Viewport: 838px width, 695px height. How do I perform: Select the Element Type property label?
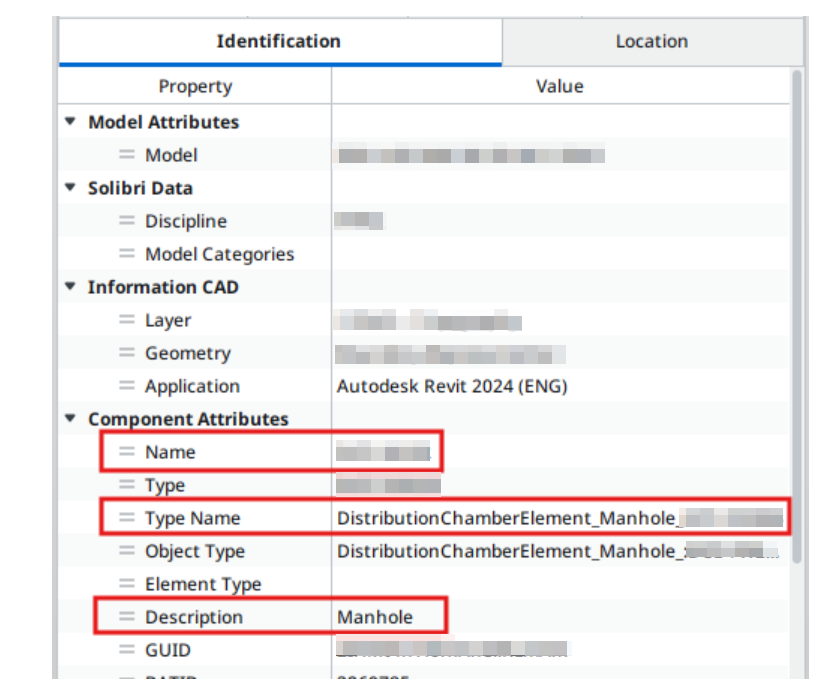tap(203, 584)
